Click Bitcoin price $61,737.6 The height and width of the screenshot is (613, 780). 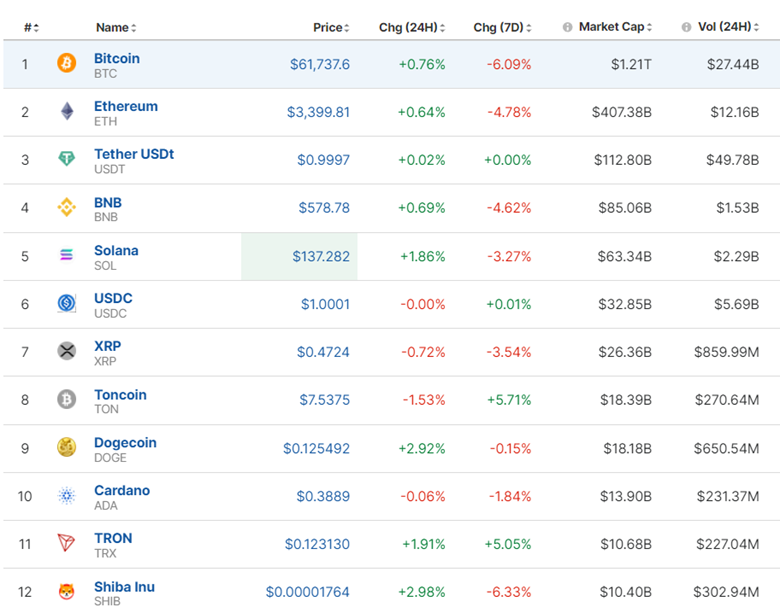click(320, 64)
